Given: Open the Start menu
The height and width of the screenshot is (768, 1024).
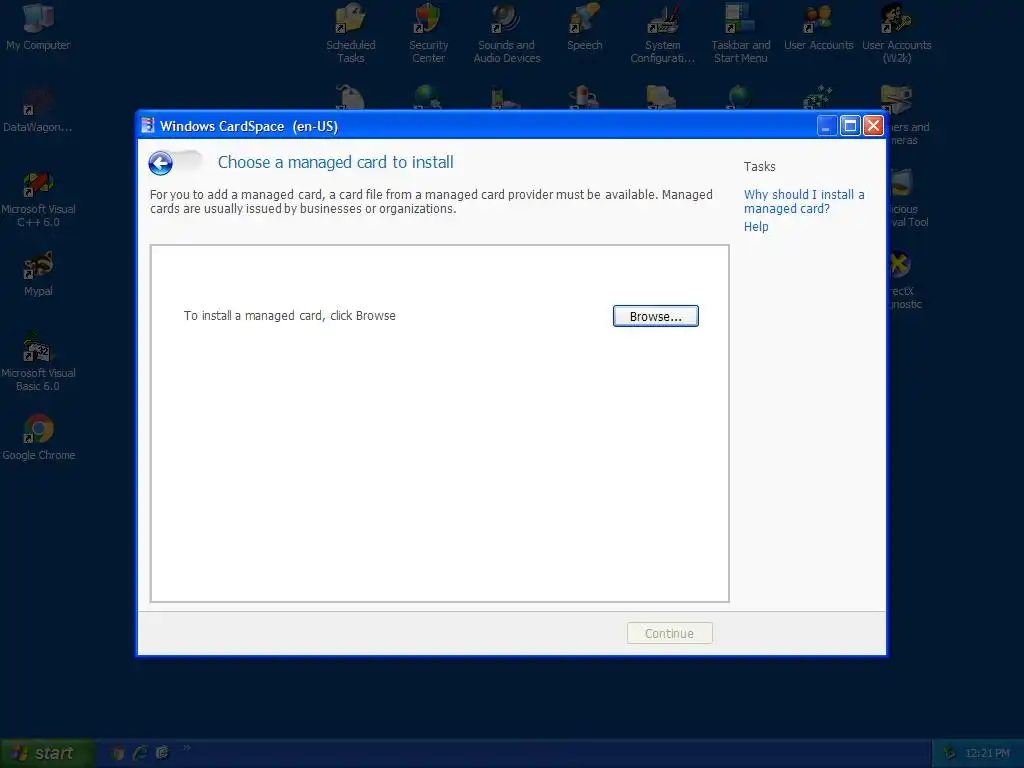Looking at the screenshot, I should 47,754.
